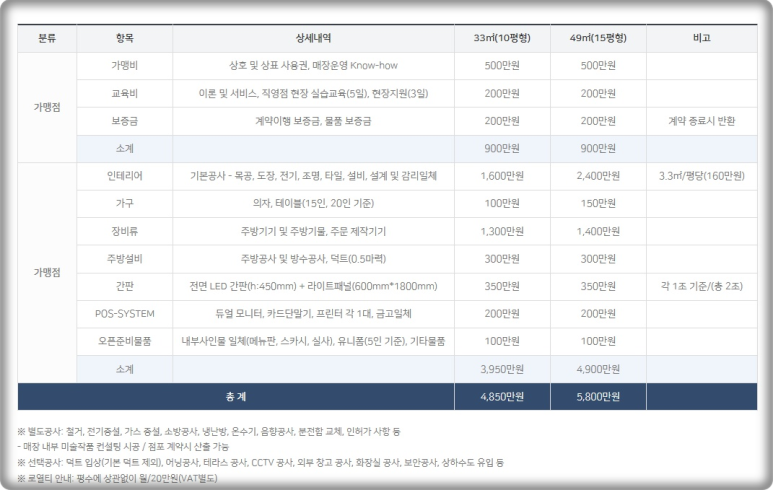This screenshot has width=773, height=490.
Task: Click the '3,950만원' subtotal
Action: point(502,369)
